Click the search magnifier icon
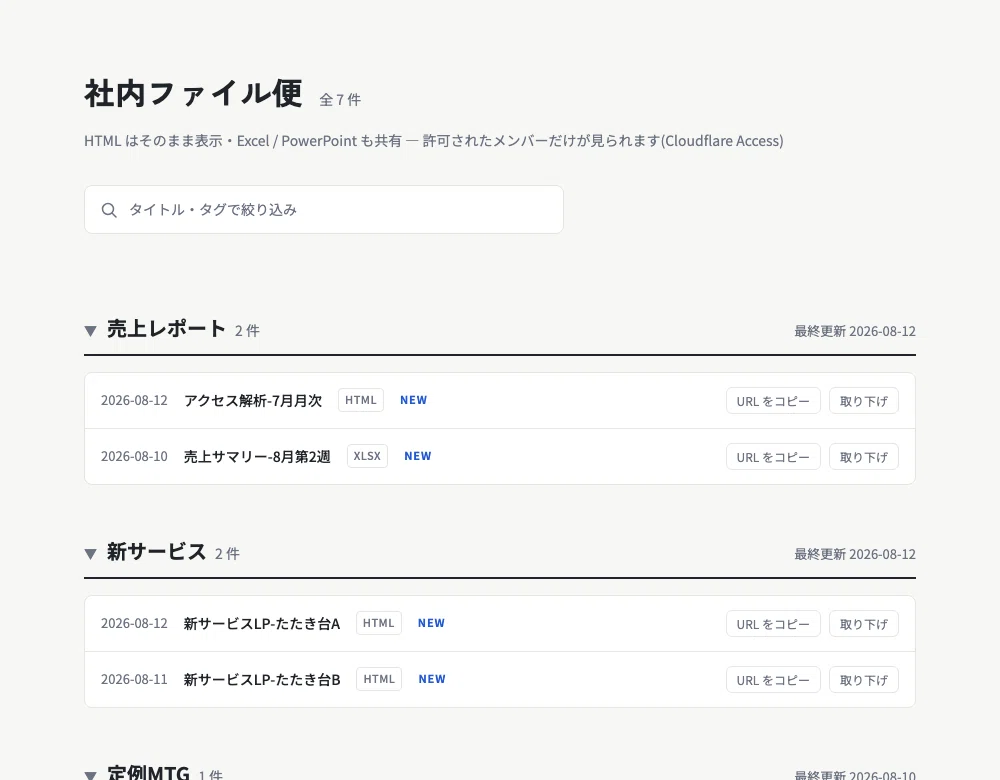The height and width of the screenshot is (780, 1000). coord(109,210)
